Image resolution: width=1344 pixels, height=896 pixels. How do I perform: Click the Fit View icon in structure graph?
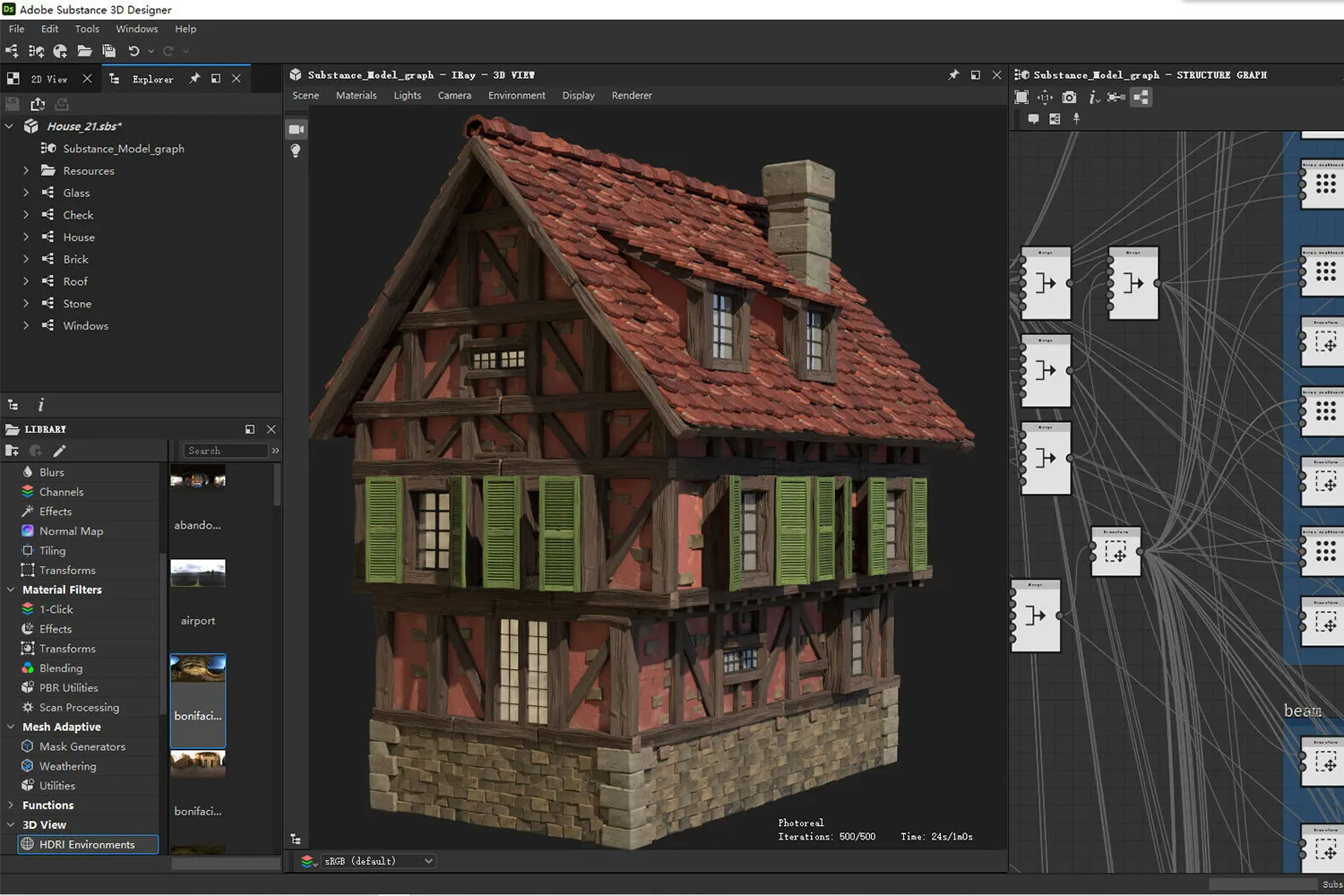pos(1021,97)
